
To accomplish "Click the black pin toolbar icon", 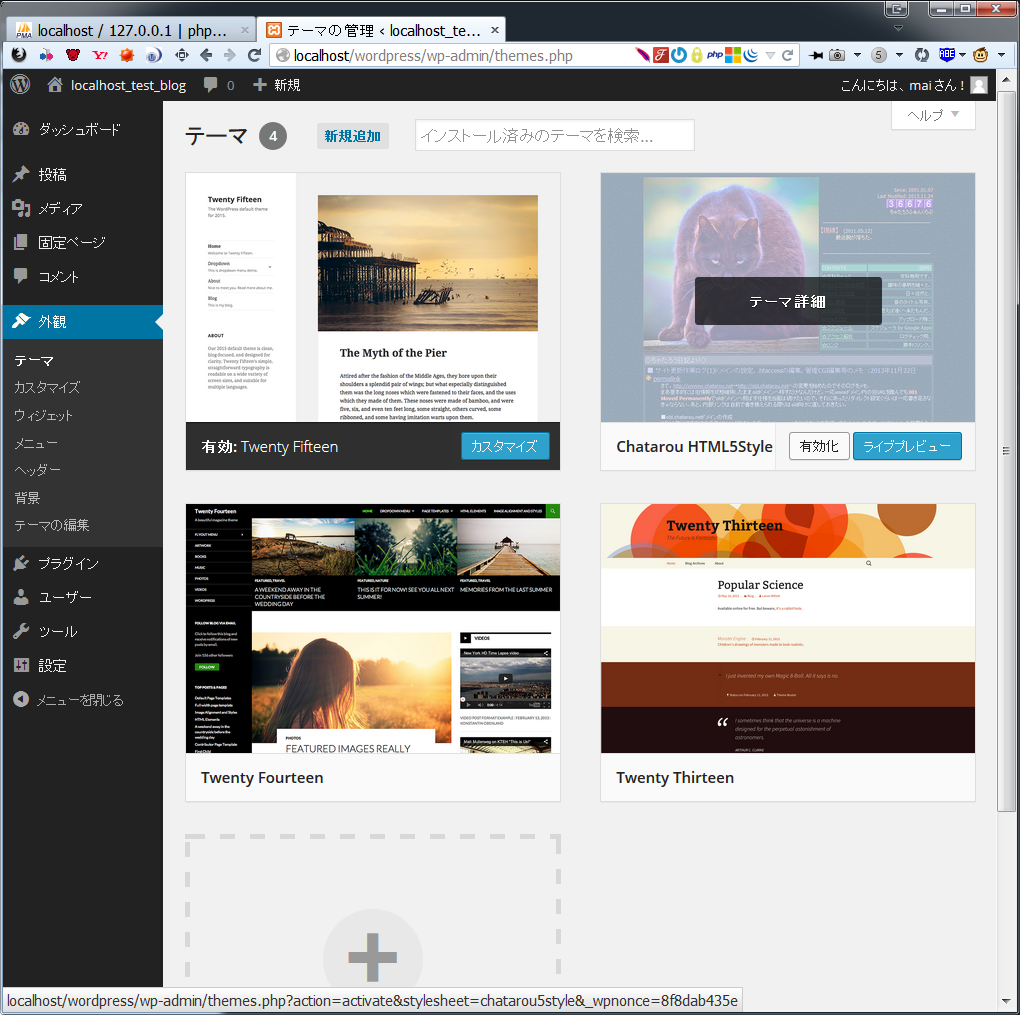I will tap(815, 55).
